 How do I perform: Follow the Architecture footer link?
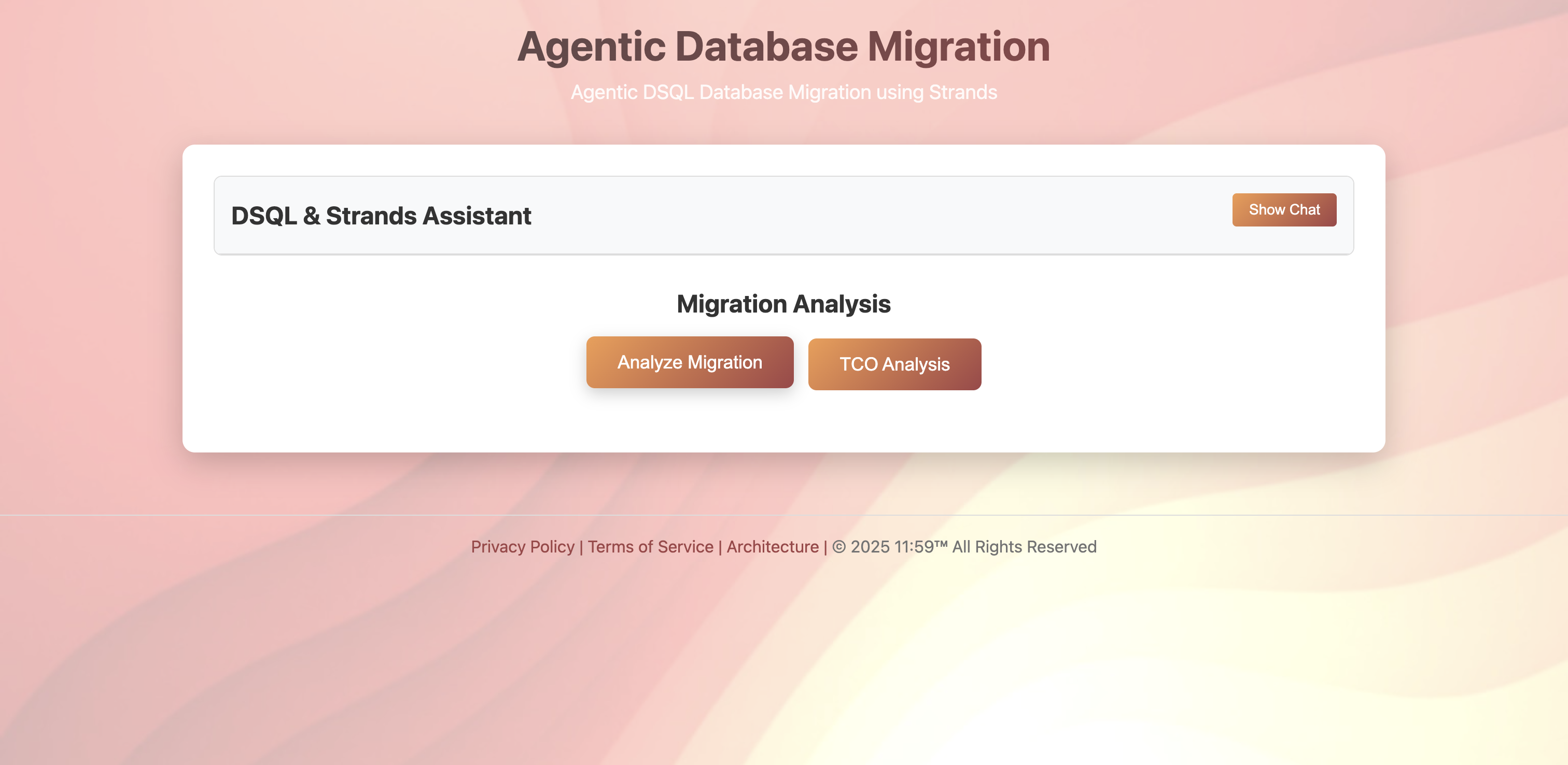tap(773, 546)
